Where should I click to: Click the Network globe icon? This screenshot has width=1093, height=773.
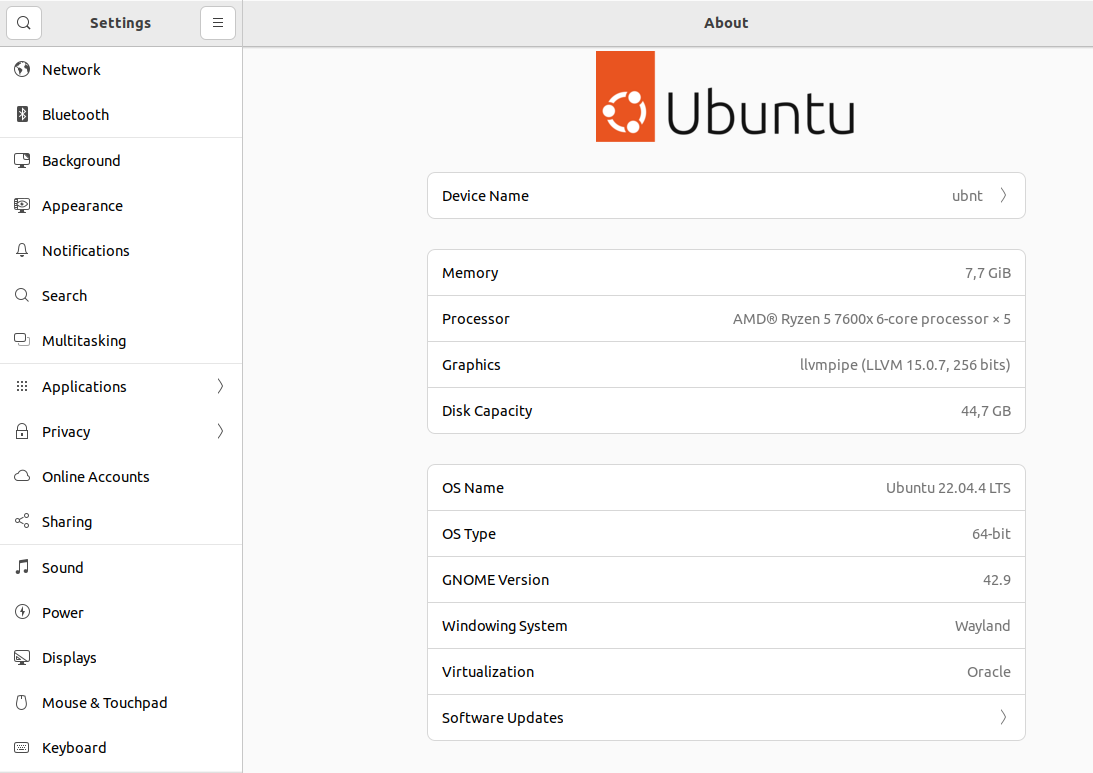coord(22,69)
